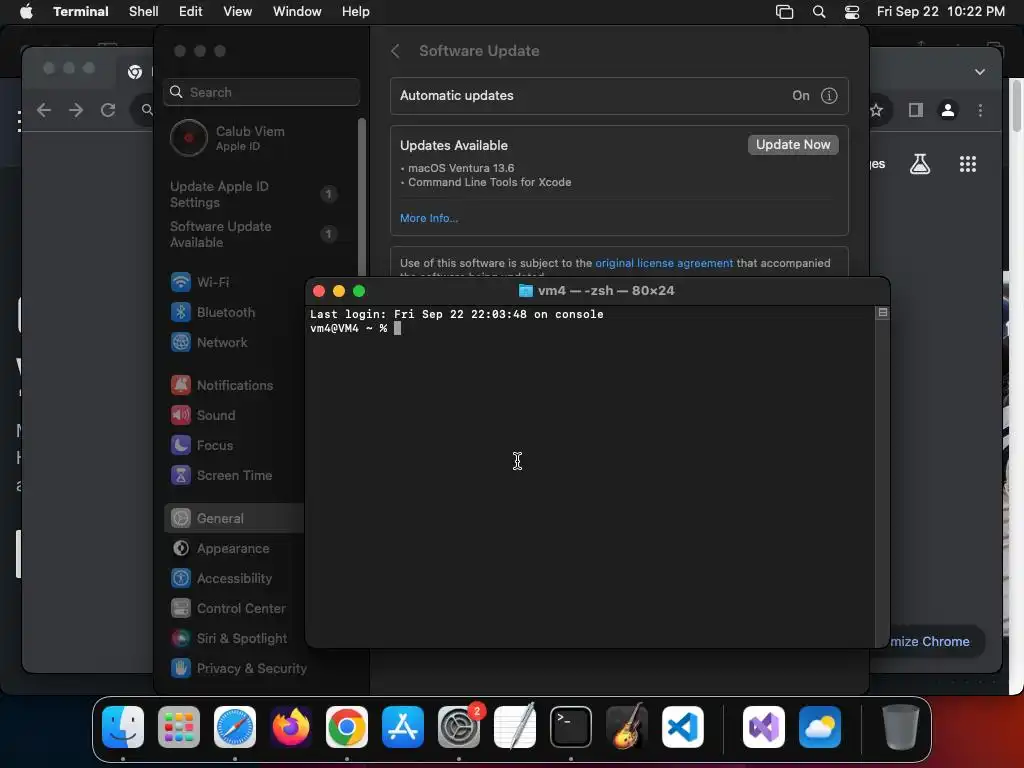
Task: Open App Store from the Dock
Action: coord(403,727)
